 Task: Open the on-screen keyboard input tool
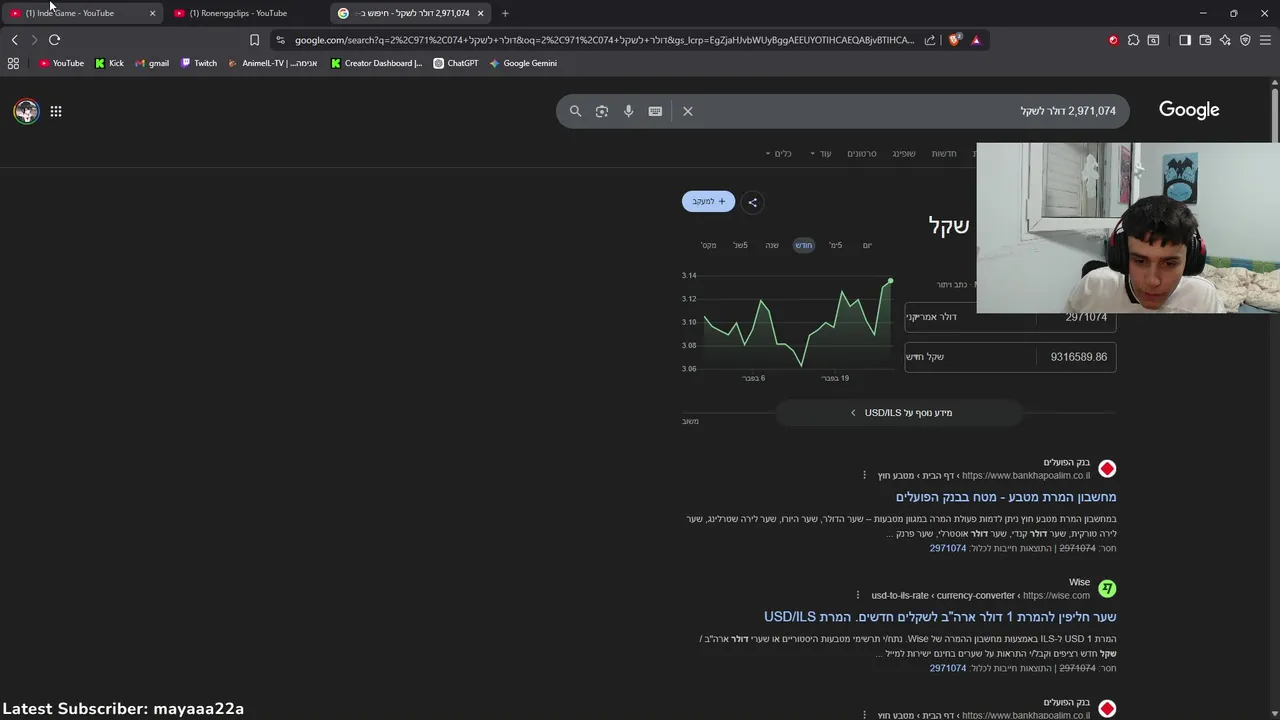point(655,111)
